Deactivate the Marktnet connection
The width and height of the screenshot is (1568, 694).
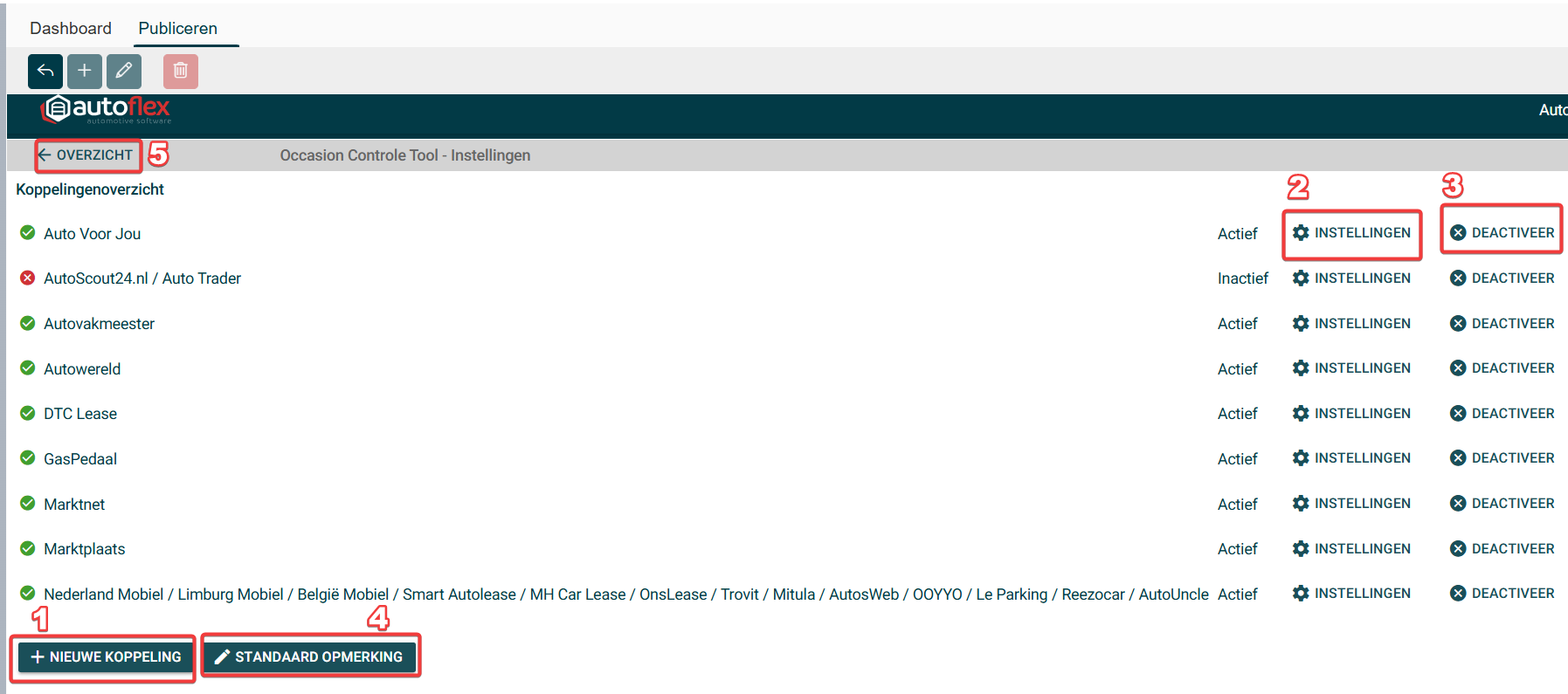pyautogui.click(x=1502, y=504)
